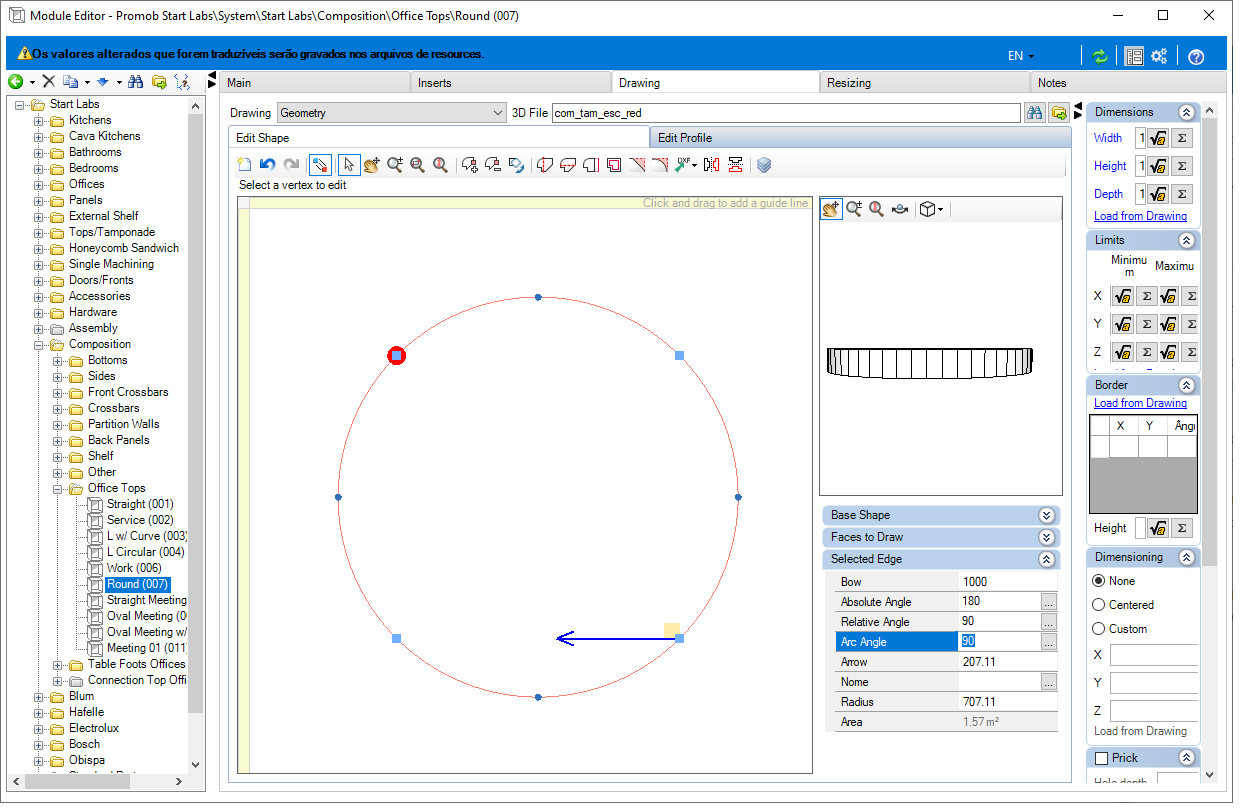Click the Width formula square-root button

(x=1158, y=138)
